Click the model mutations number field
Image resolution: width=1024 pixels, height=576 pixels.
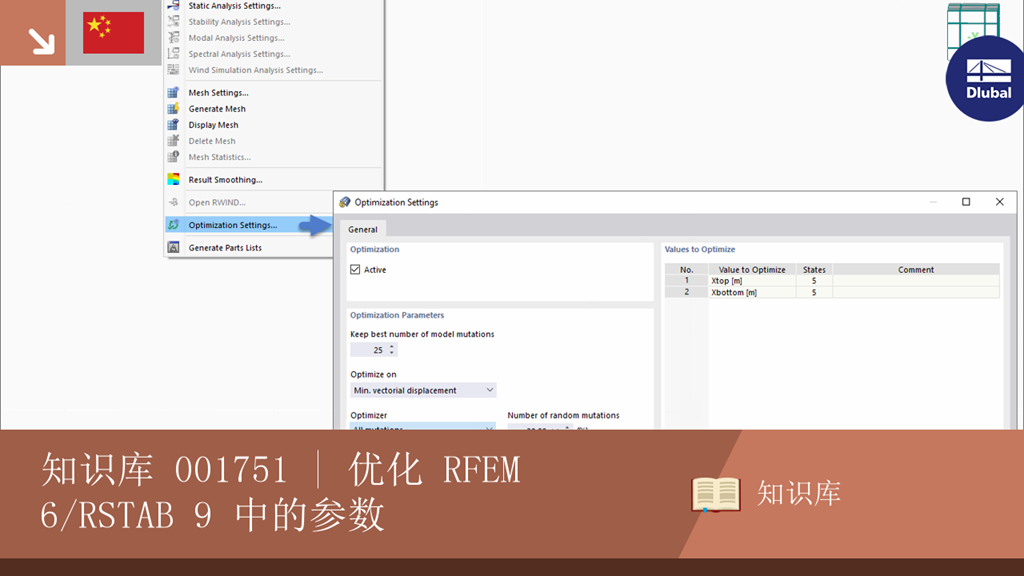point(370,350)
